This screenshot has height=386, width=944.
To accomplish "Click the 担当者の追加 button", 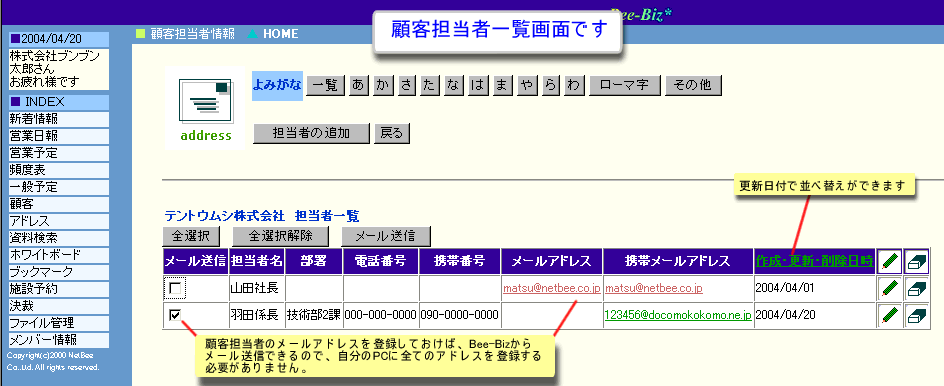I will click(x=311, y=133).
